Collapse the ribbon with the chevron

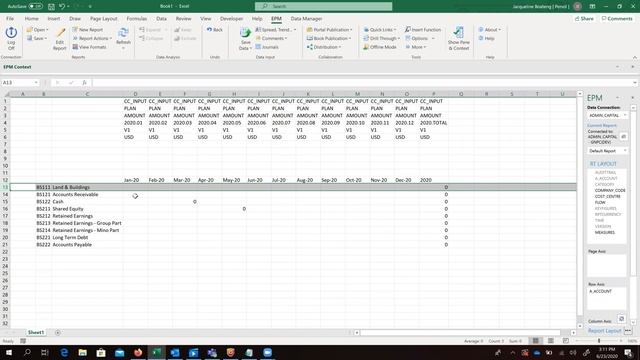(635, 58)
